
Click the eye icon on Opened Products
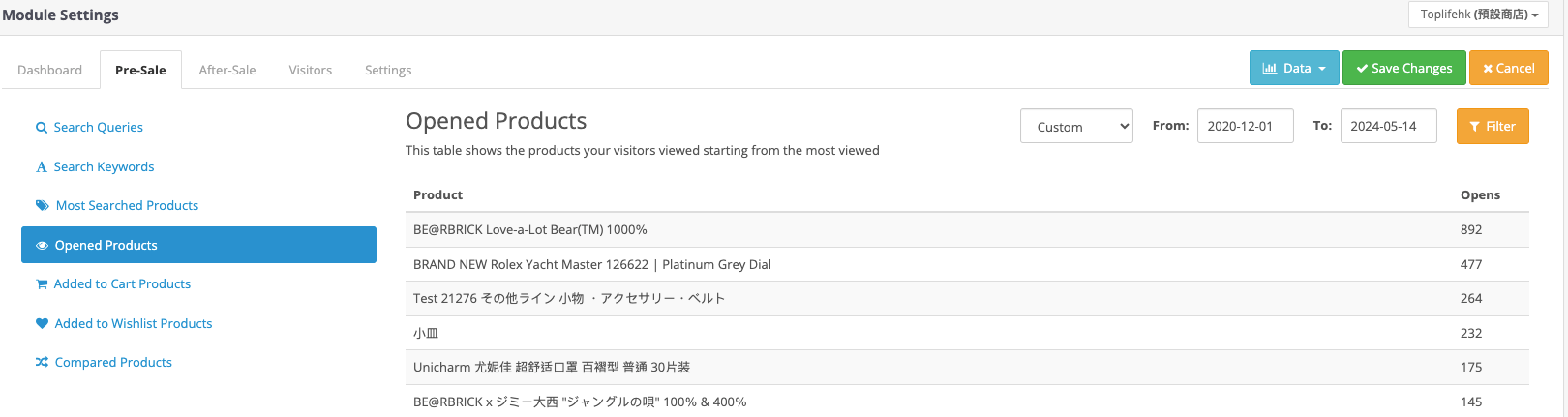point(42,246)
